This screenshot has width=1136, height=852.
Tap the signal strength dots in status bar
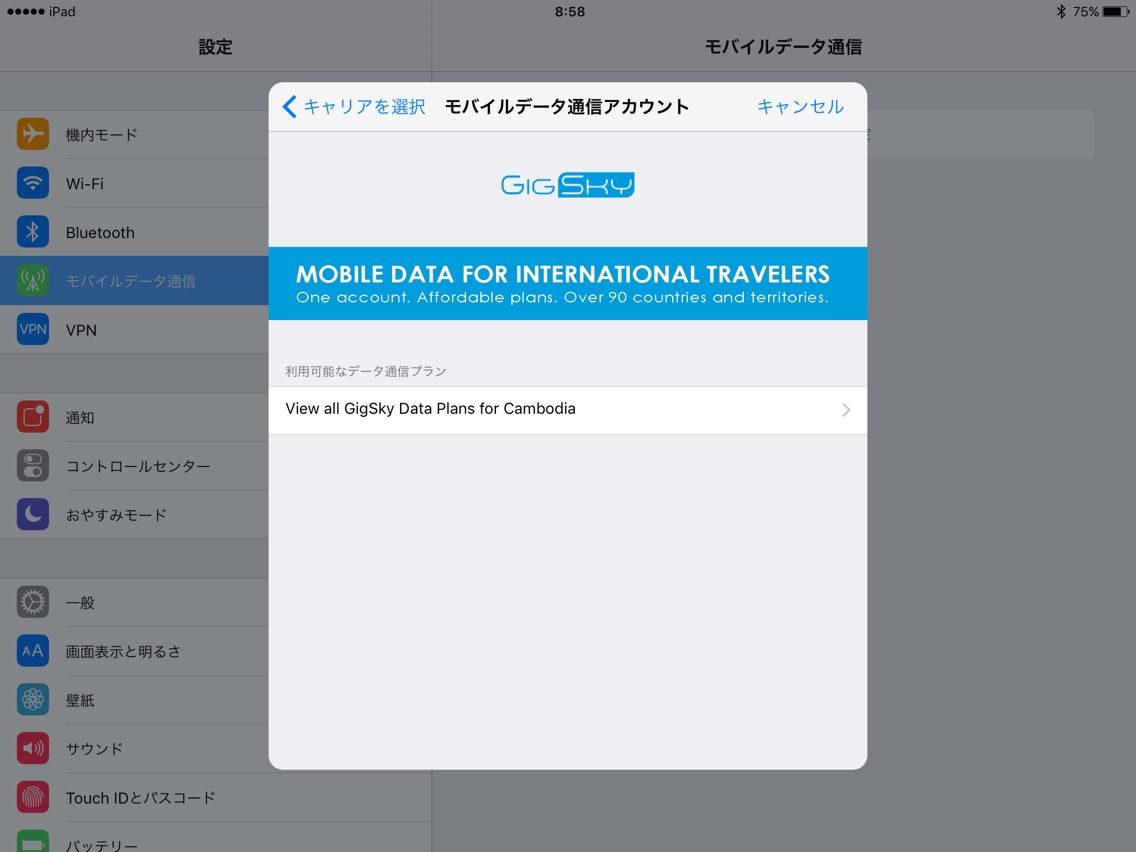25,12
